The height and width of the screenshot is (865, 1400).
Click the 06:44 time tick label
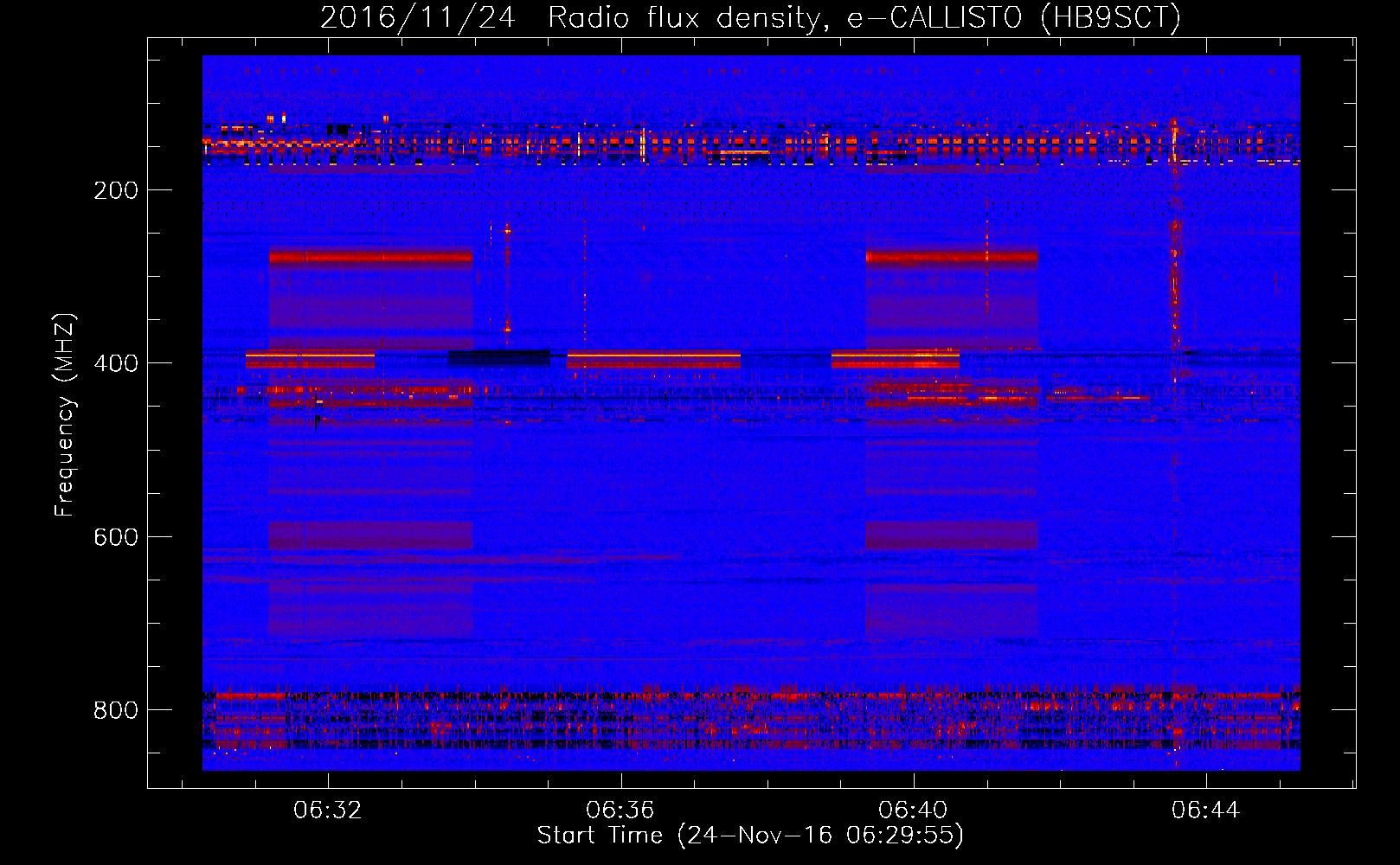(x=1206, y=811)
